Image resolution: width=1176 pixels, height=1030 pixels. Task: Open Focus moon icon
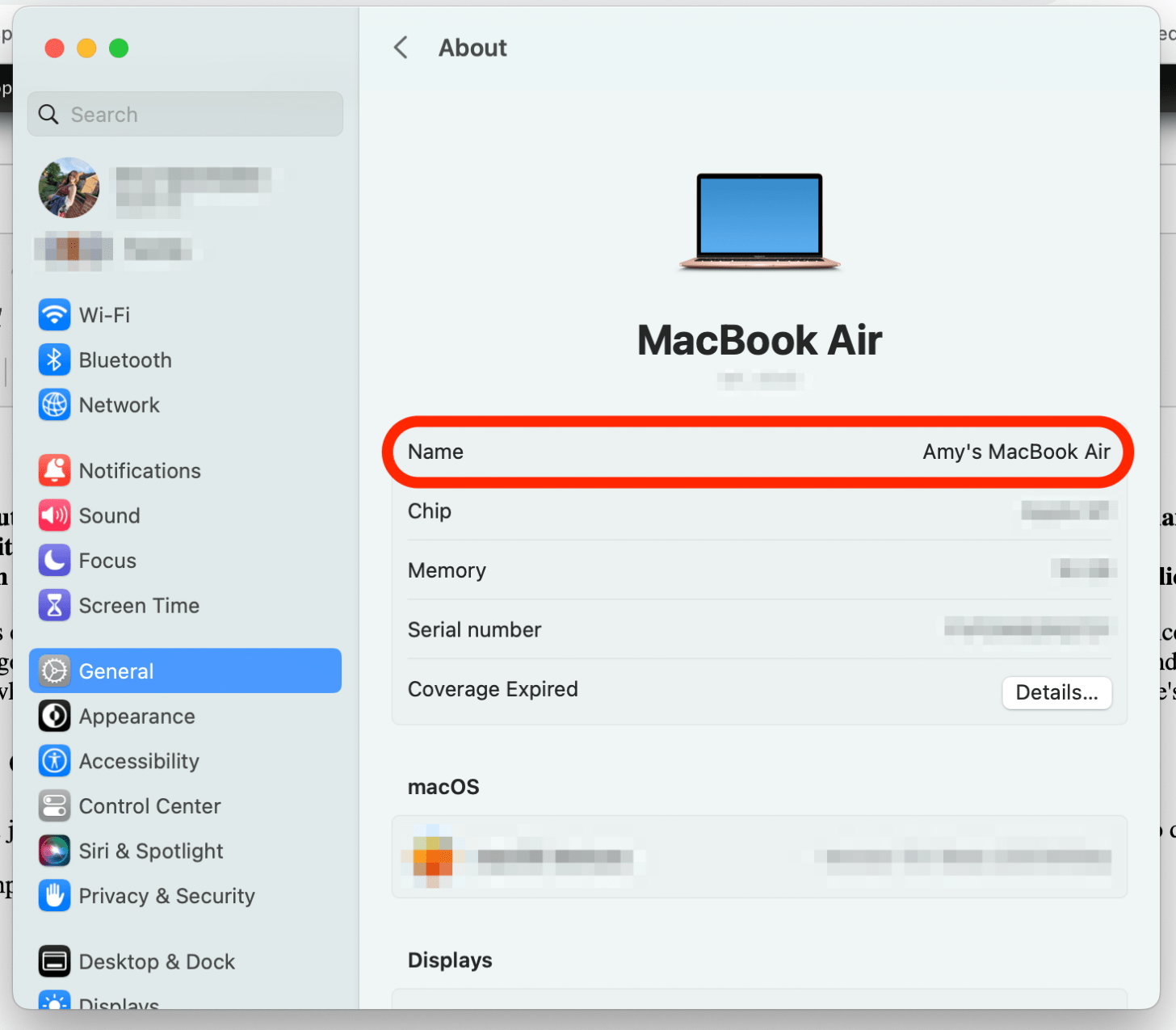click(54, 561)
